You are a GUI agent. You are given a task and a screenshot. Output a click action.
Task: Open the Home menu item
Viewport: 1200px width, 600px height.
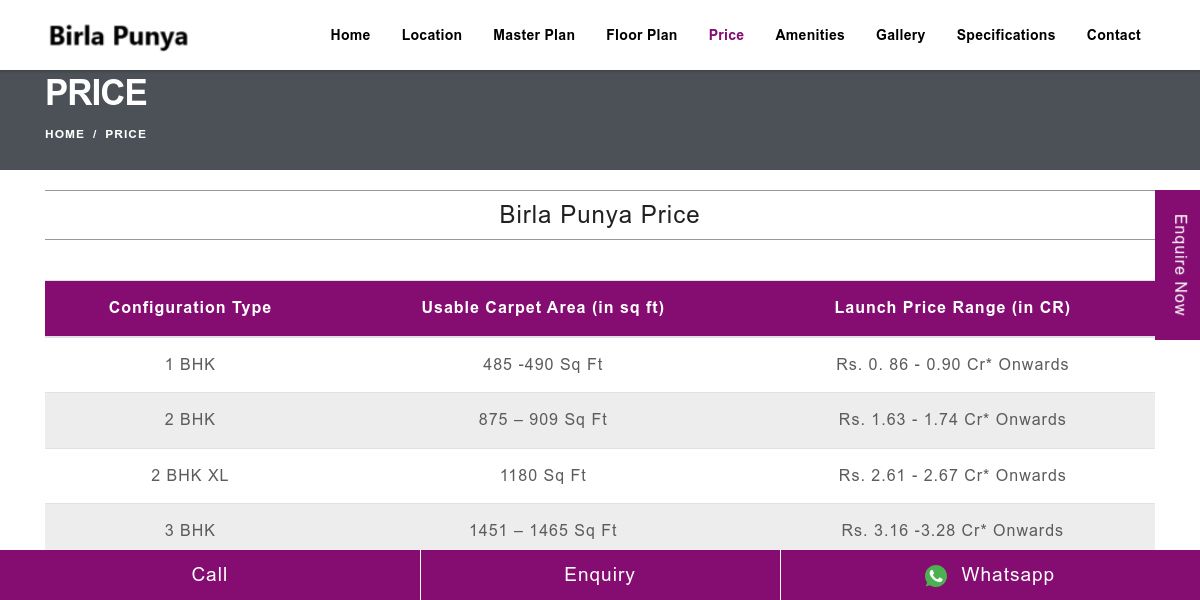coord(350,35)
